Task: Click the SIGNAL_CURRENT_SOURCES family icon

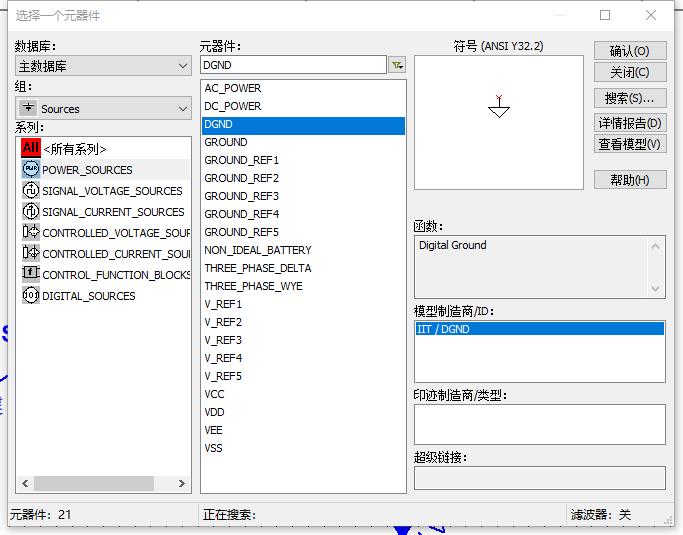Action: [x=30, y=211]
